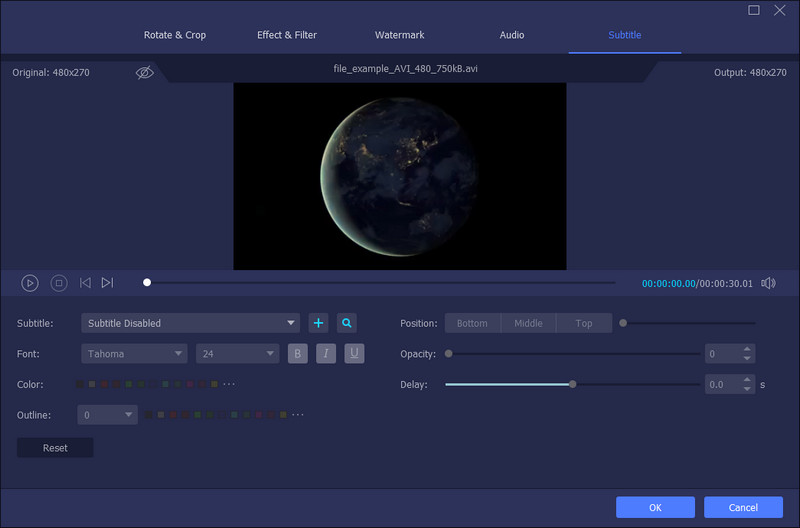Image resolution: width=800 pixels, height=528 pixels.
Task: Click the Reset button
Action: (x=55, y=448)
